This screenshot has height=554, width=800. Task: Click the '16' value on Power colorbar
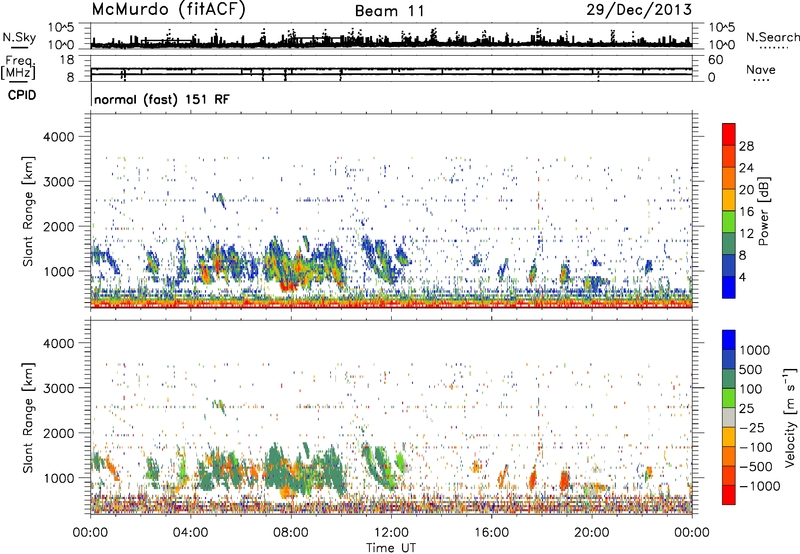(746, 212)
